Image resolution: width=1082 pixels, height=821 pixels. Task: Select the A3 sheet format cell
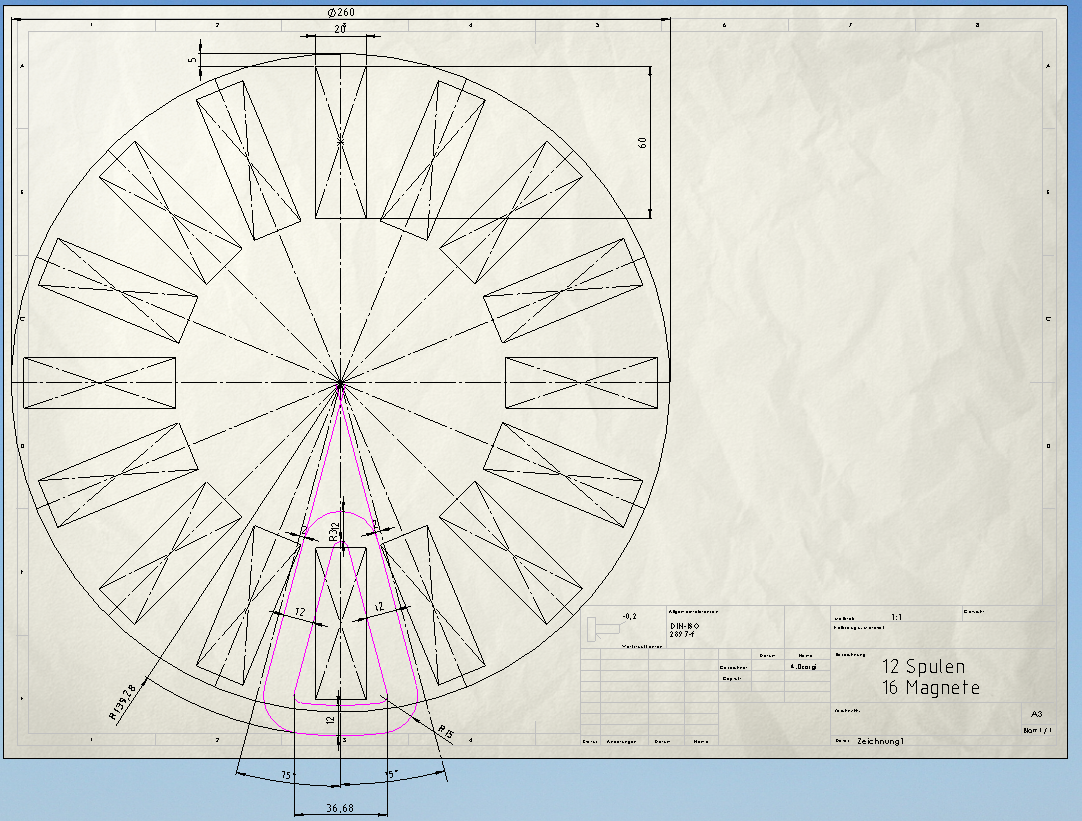pyautogui.click(x=1036, y=714)
